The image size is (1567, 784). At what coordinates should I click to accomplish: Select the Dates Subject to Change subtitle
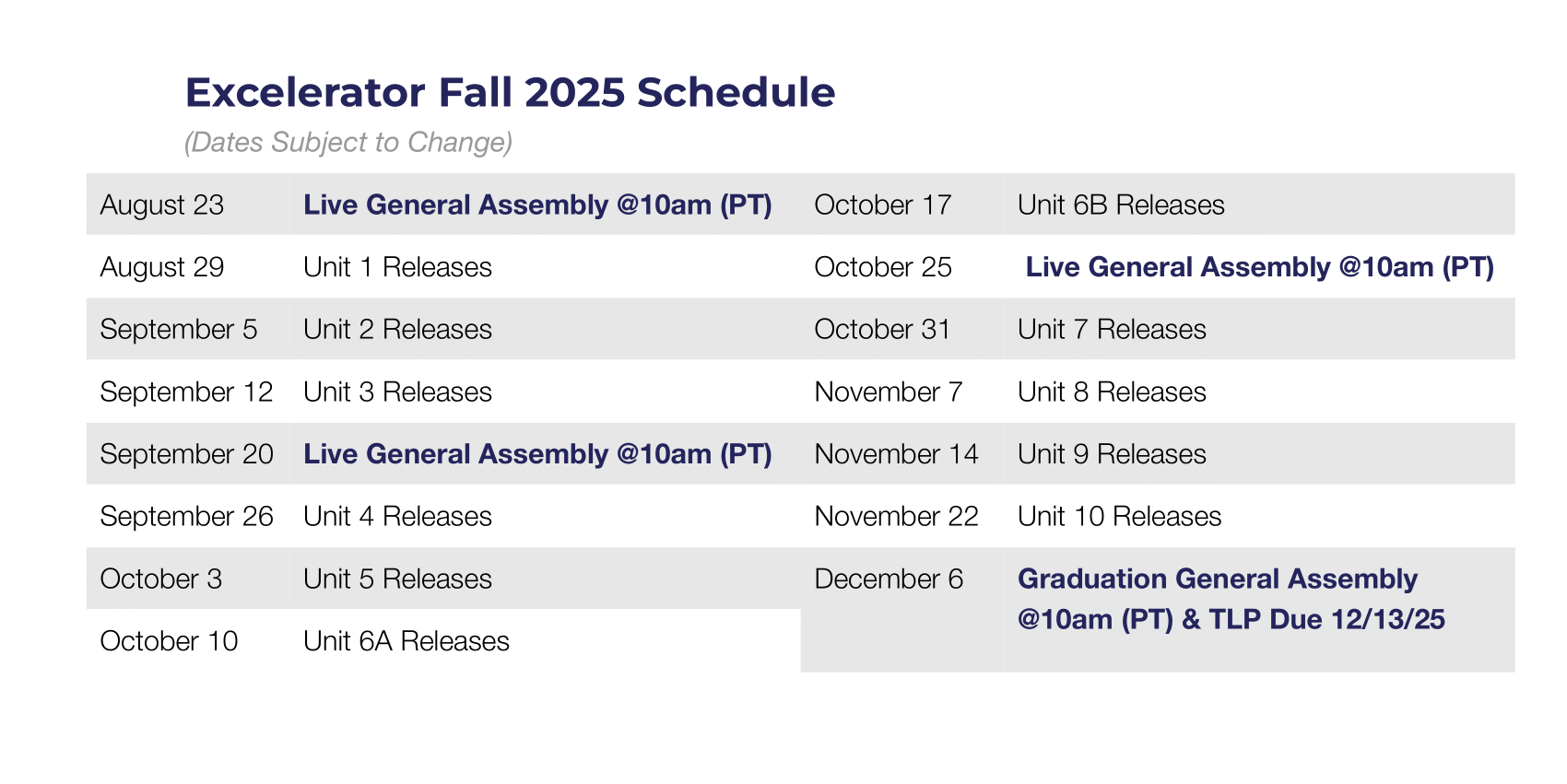tap(348, 142)
